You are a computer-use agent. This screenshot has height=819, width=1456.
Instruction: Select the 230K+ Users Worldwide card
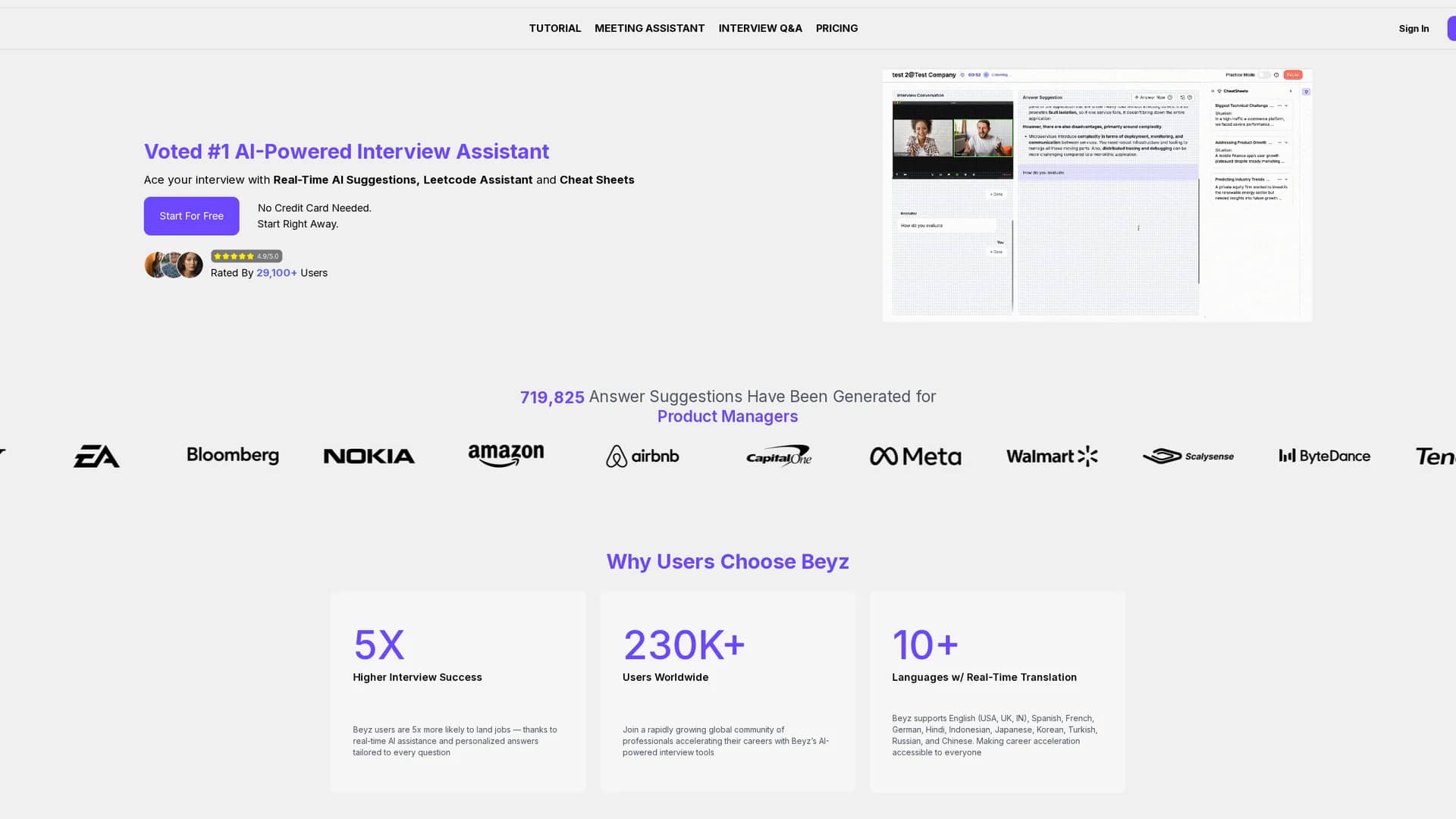pos(727,692)
